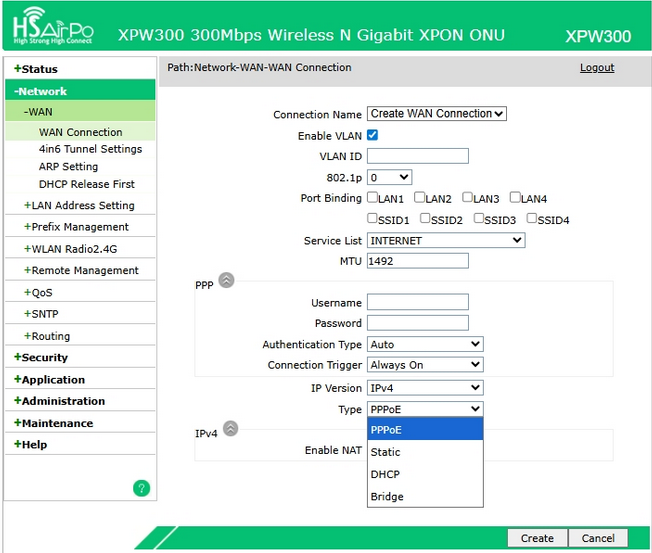The width and height of the screenshot is (652, 553).
Task: Collapse the IPv4 section arrow icon
Action: (231, 428)
